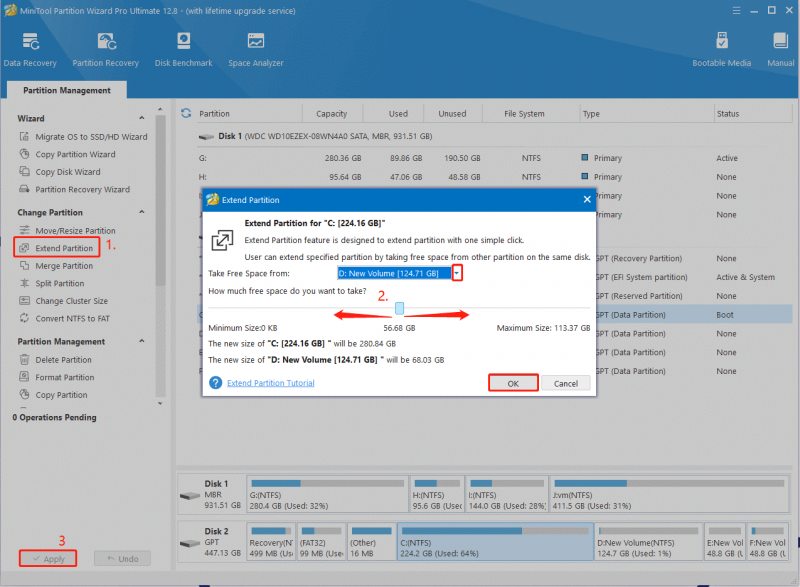Close the Extend Partition dialog
This screenshot has width=800, height=587.
point(587,199)
